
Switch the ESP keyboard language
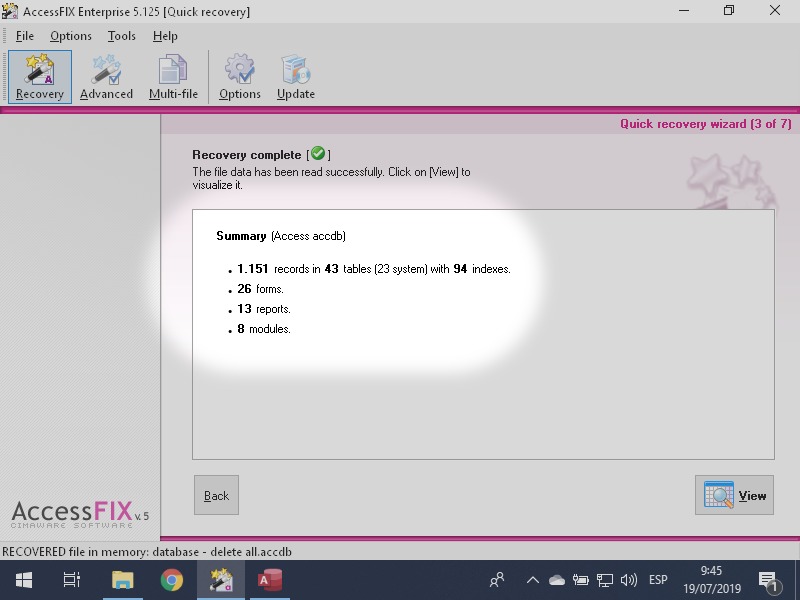click(658, 579)
